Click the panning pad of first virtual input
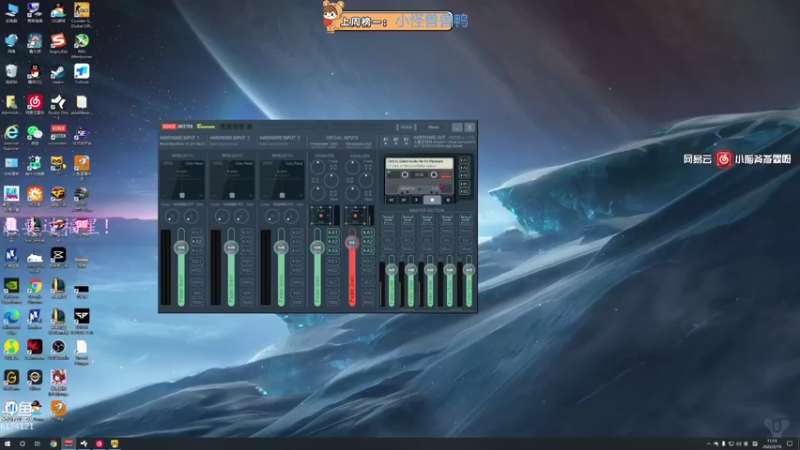 pyautogui.click(x=321, y=215)
